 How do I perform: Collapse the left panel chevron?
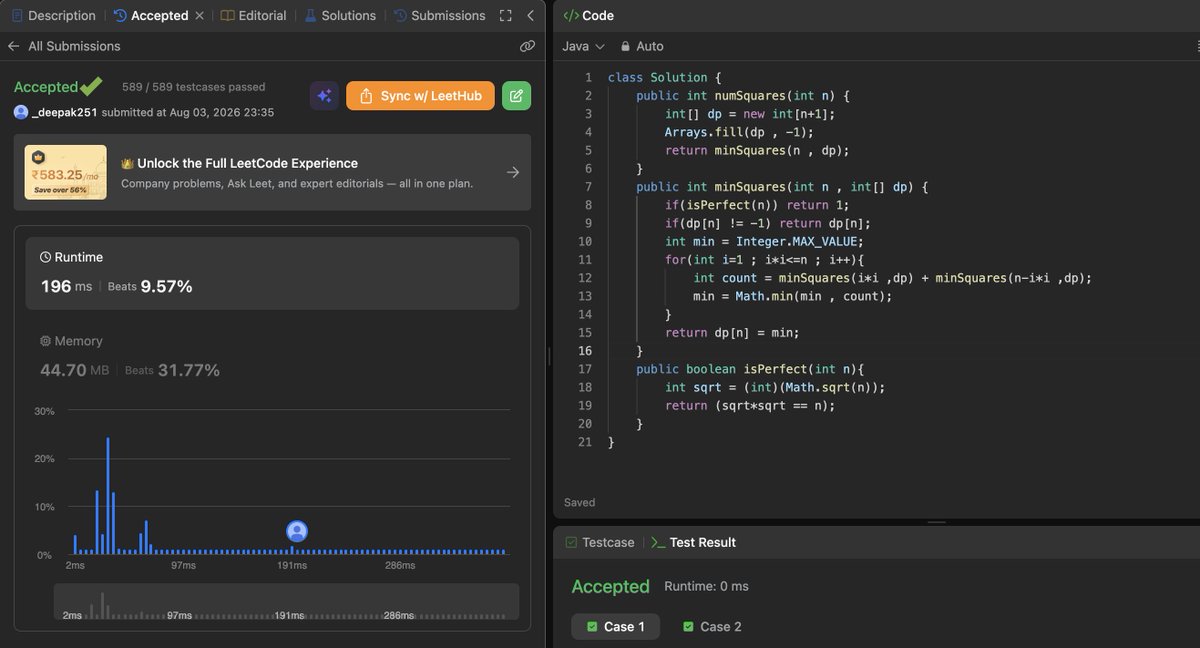(530, 16)
